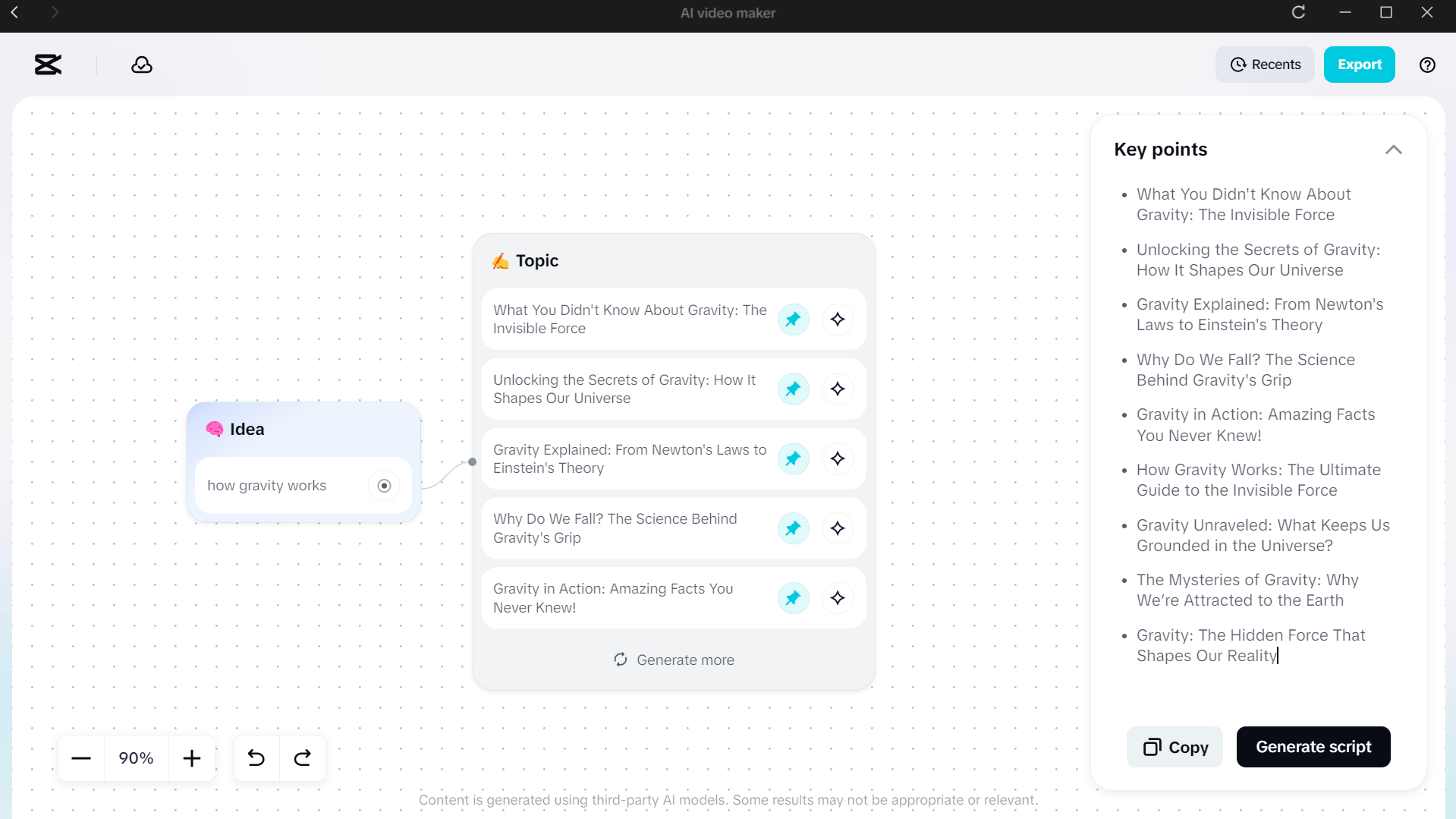The image size is (1456, 819).
Task: Click key point 'What You Didn't Know' in panel
Action: 1244,204
